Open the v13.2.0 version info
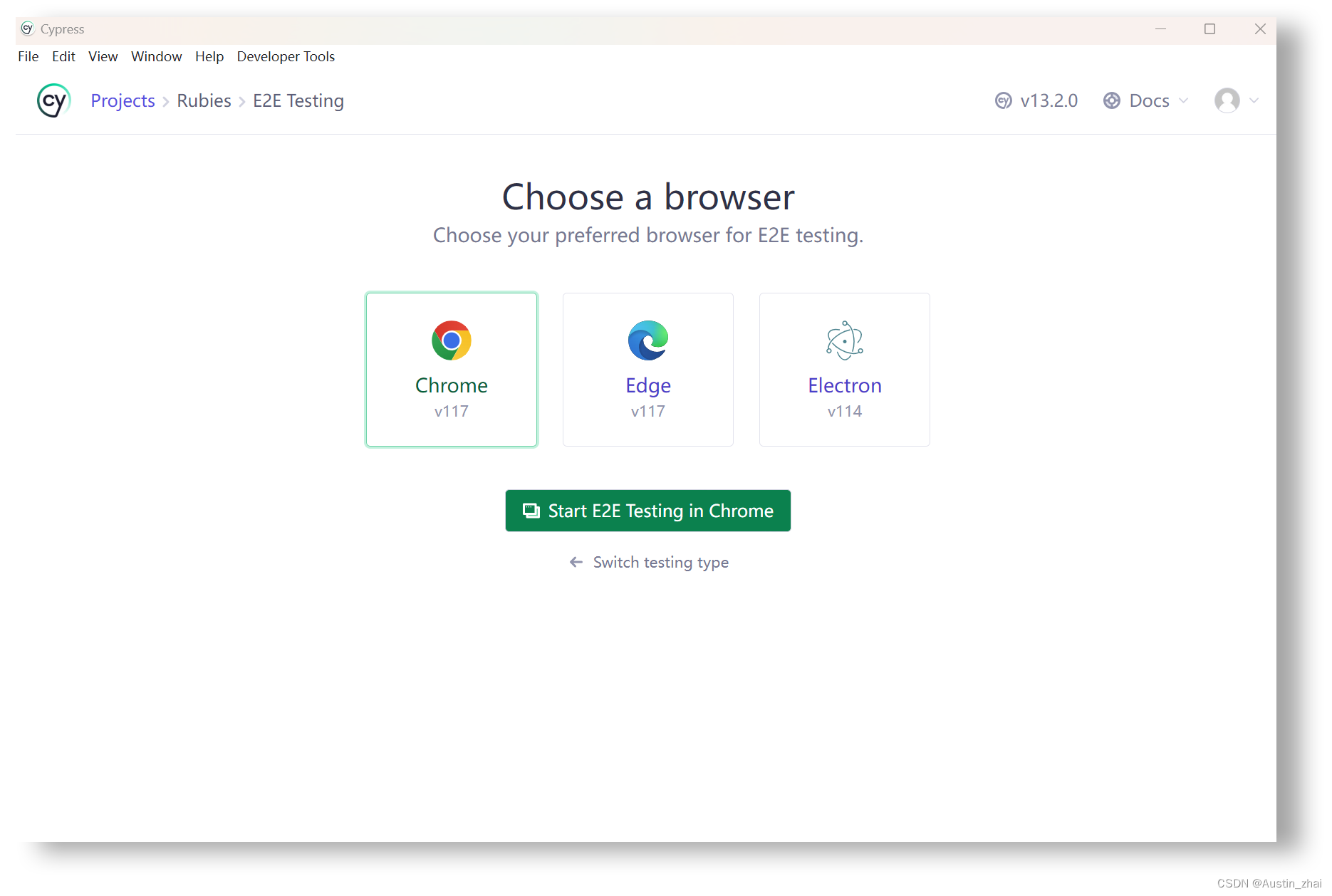The image size is (1332, 896). (x=1049, y=101)
